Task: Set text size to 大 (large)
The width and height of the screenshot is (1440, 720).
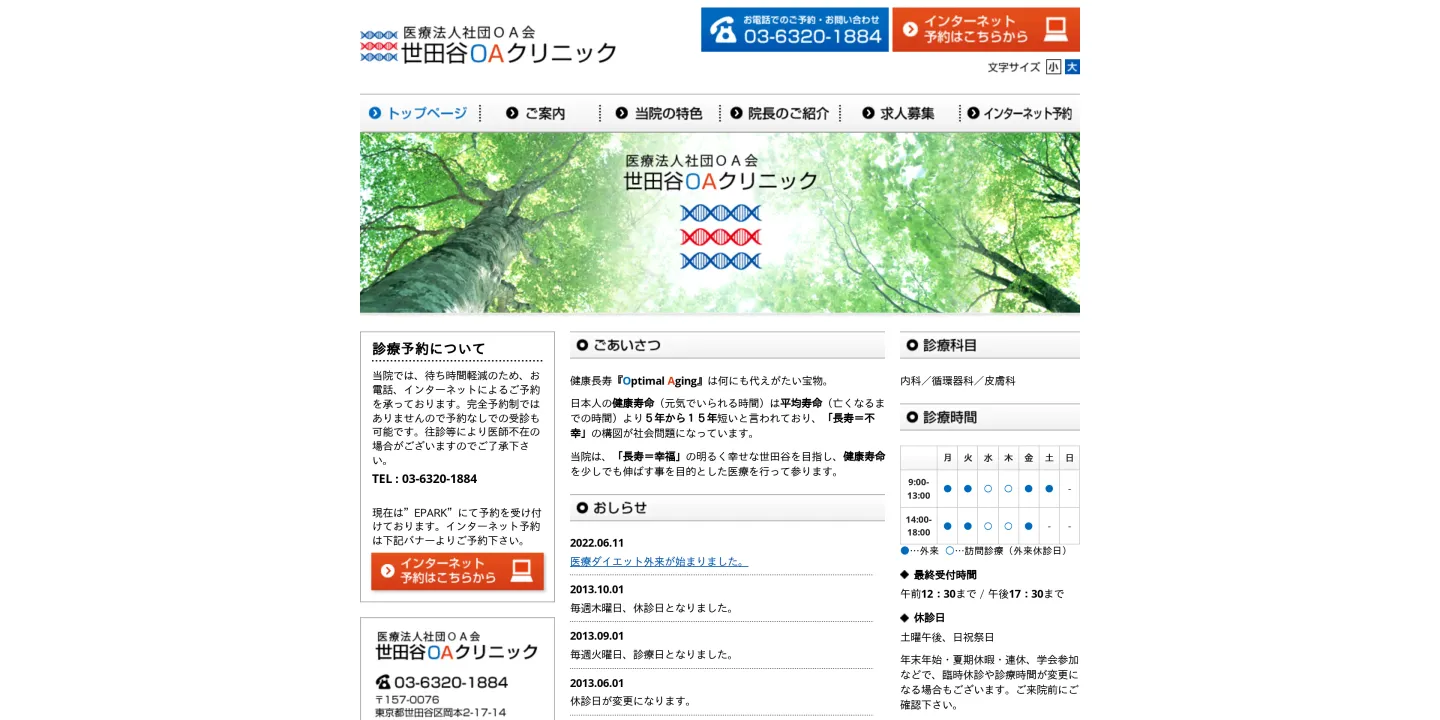Action: coord(1072,67)
